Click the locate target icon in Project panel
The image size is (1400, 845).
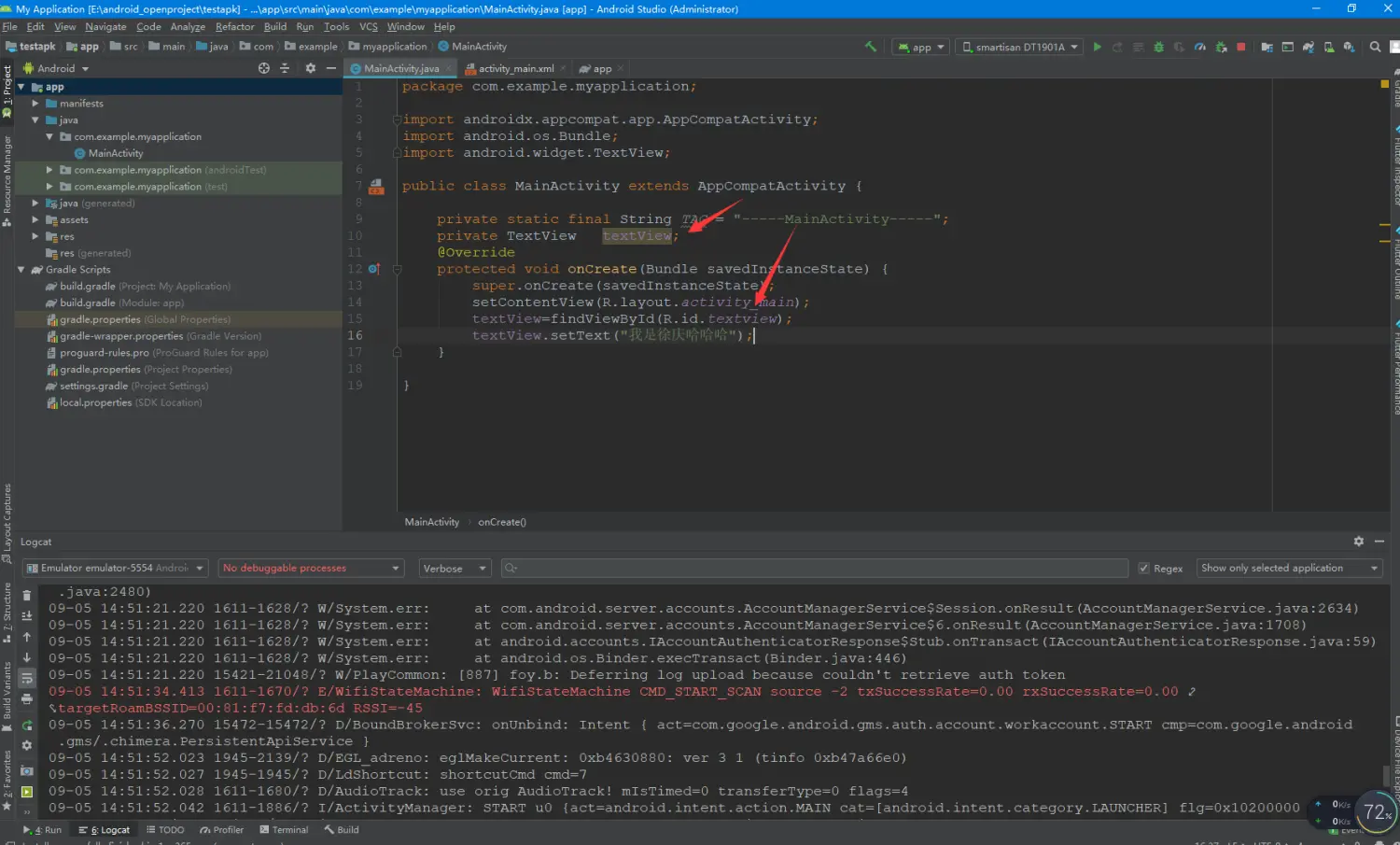(264, 68)
